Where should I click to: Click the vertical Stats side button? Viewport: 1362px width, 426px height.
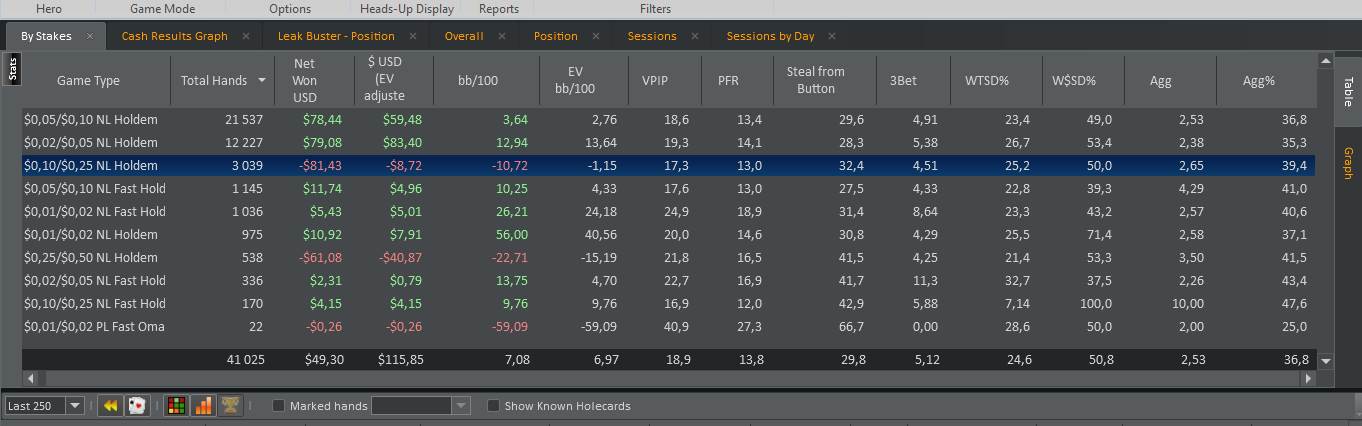click(13, 70)
